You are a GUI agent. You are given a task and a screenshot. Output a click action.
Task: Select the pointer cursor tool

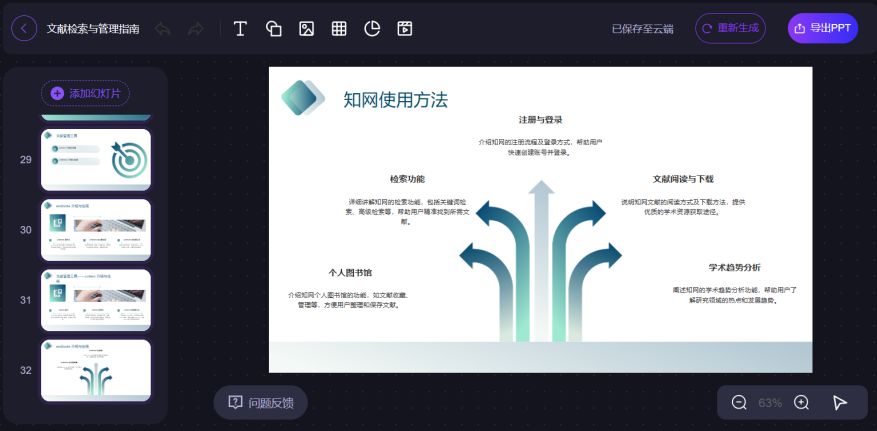(x=840, y=402)
